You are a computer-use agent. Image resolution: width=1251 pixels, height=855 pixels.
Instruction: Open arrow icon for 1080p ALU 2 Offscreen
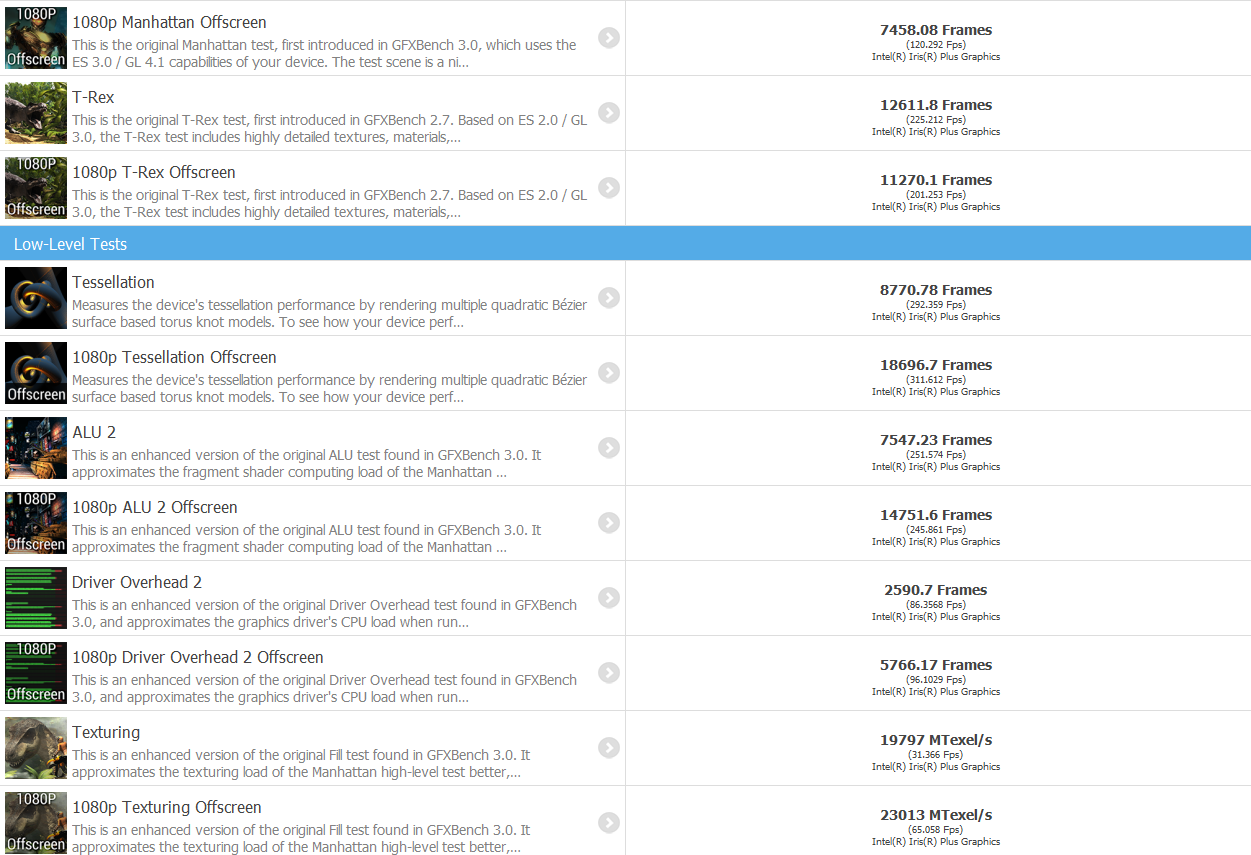[609, 523]
